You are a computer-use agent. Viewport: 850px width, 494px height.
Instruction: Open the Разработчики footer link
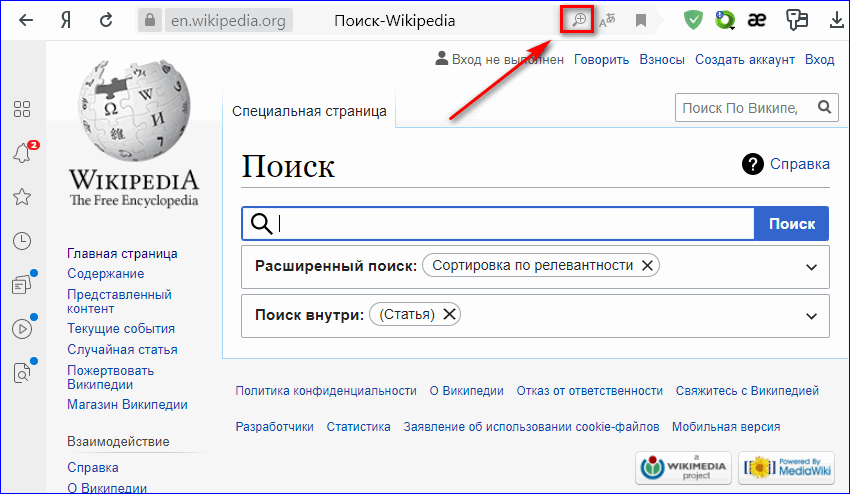click(x=274, y=427)
